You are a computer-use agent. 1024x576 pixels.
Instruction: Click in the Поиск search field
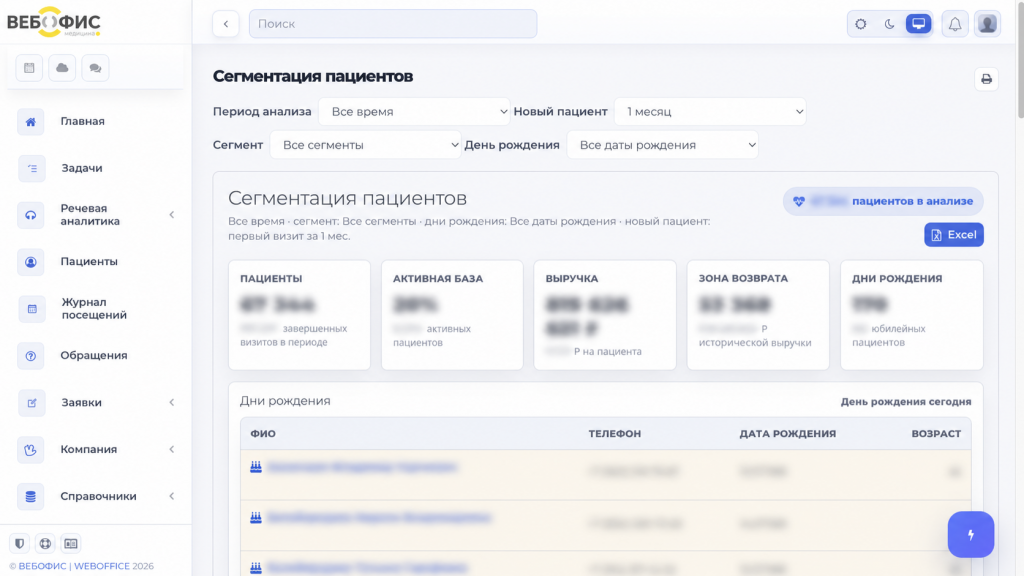[392, 24]
